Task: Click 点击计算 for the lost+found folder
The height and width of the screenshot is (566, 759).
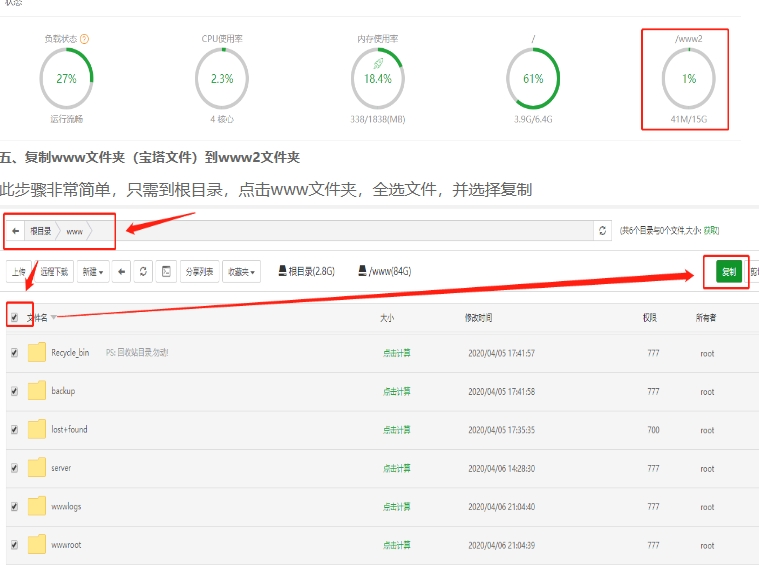Action: click(x=396, y=430)
